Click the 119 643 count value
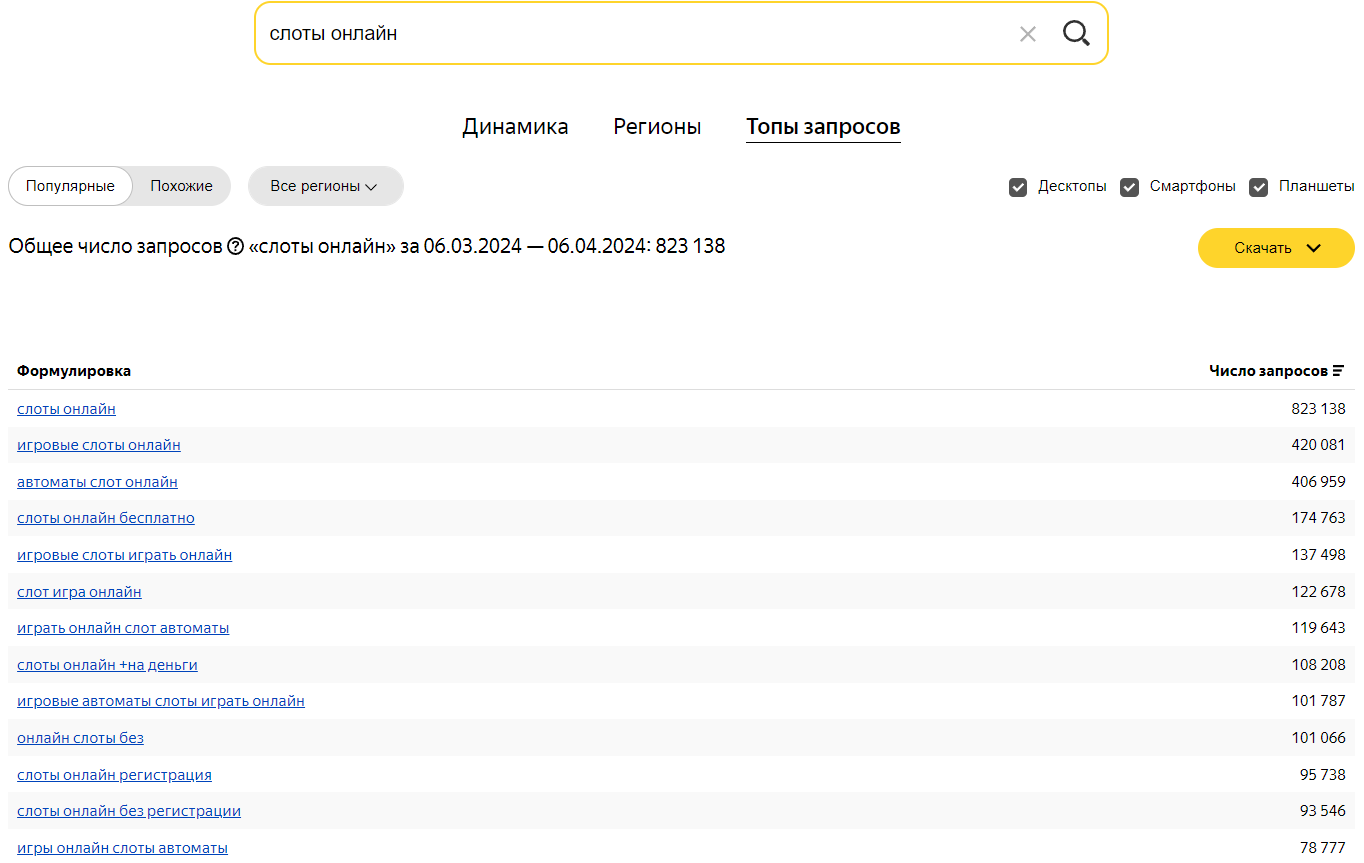The height and width of the screenshot is (863, 1364). [1318, 628]
